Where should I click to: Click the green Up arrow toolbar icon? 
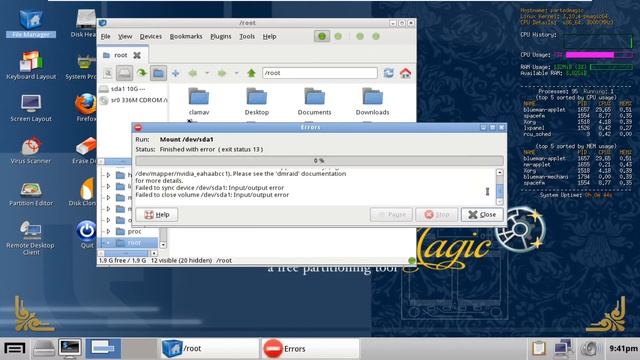click(x=251, y=73)
